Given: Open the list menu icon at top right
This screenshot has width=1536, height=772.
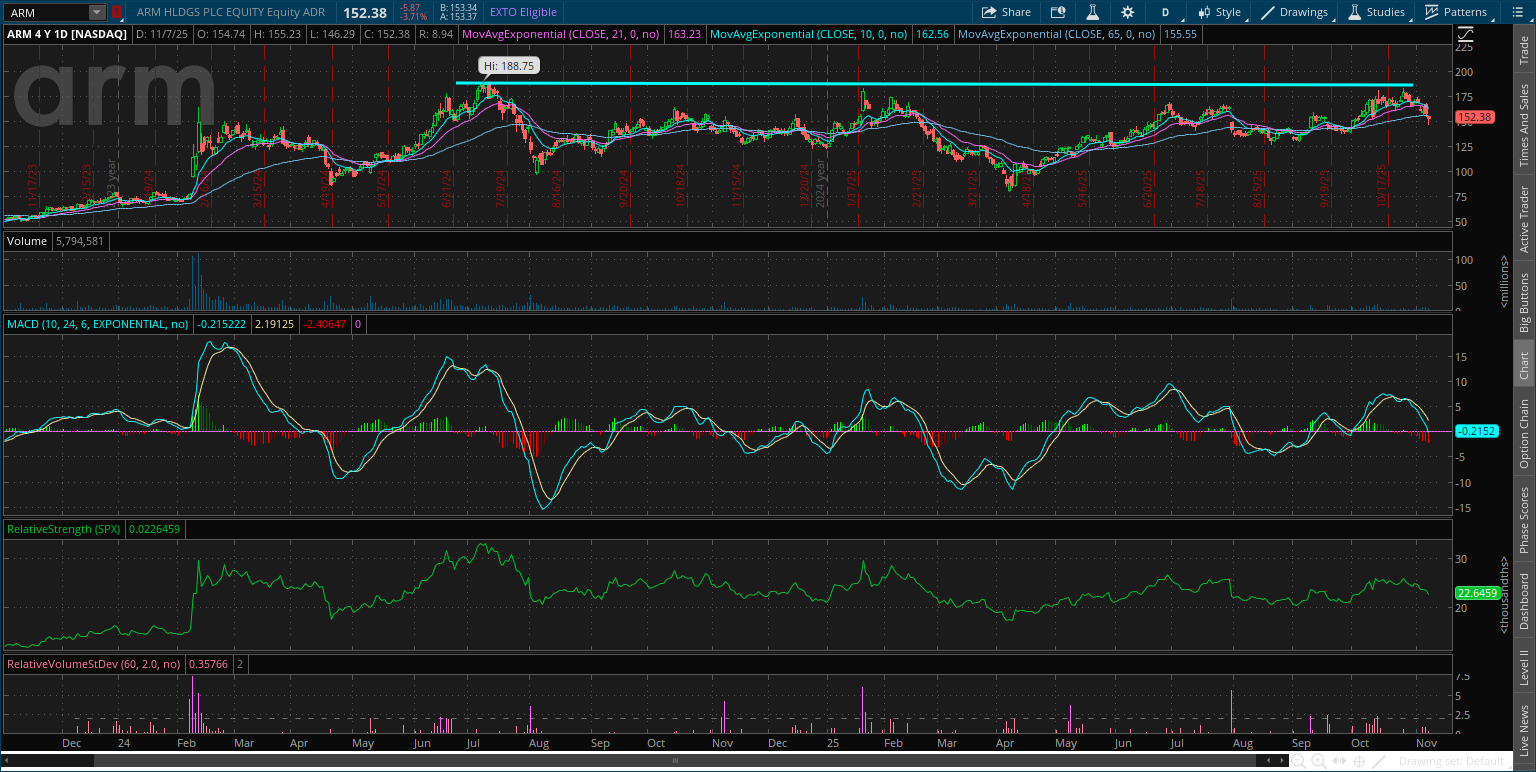Looking at the screenshot, I should click(x=1519, y=12).
